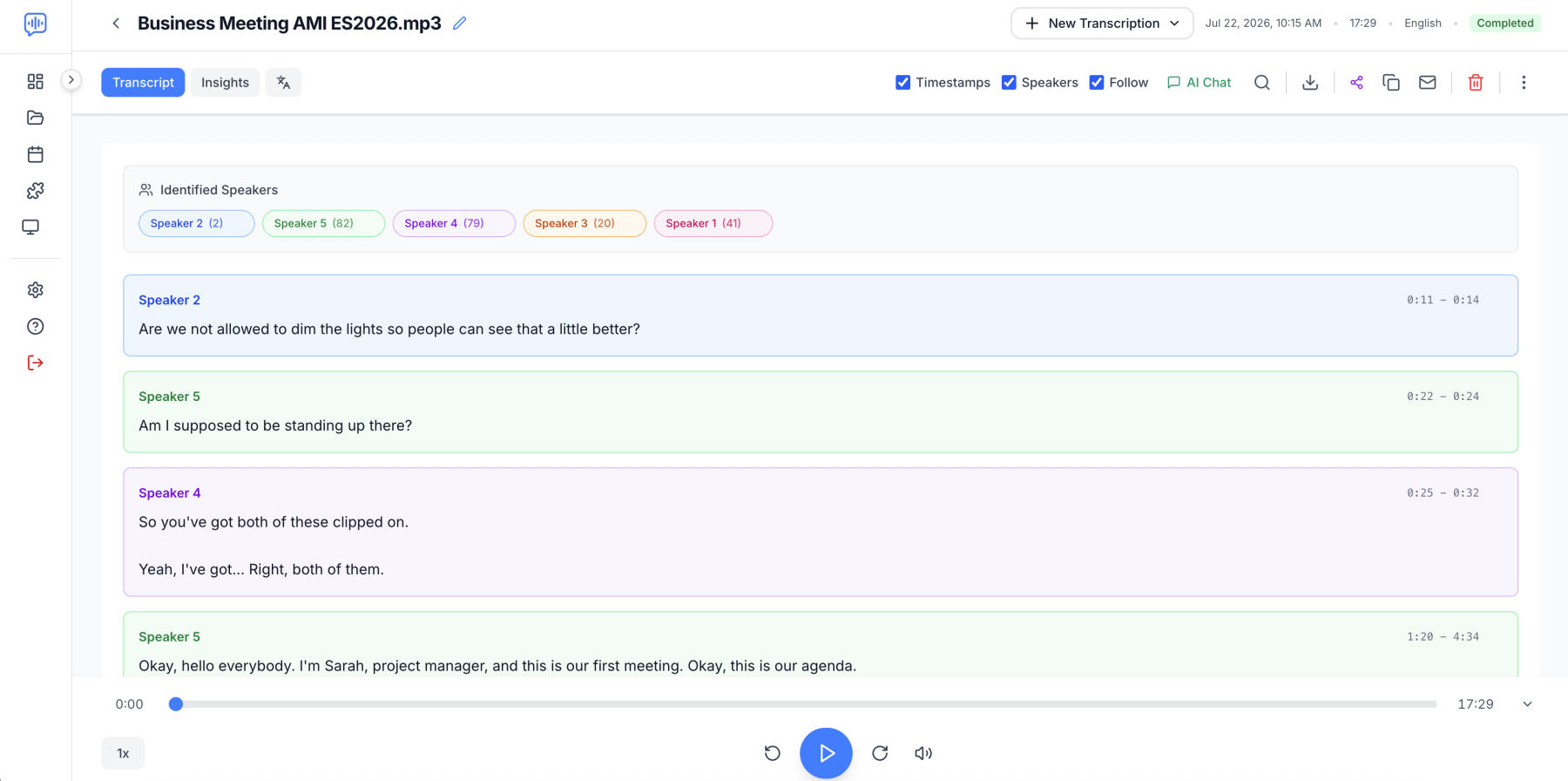Open the calendar icon in sidebar
1568x781 pixels.
[35, 154]
